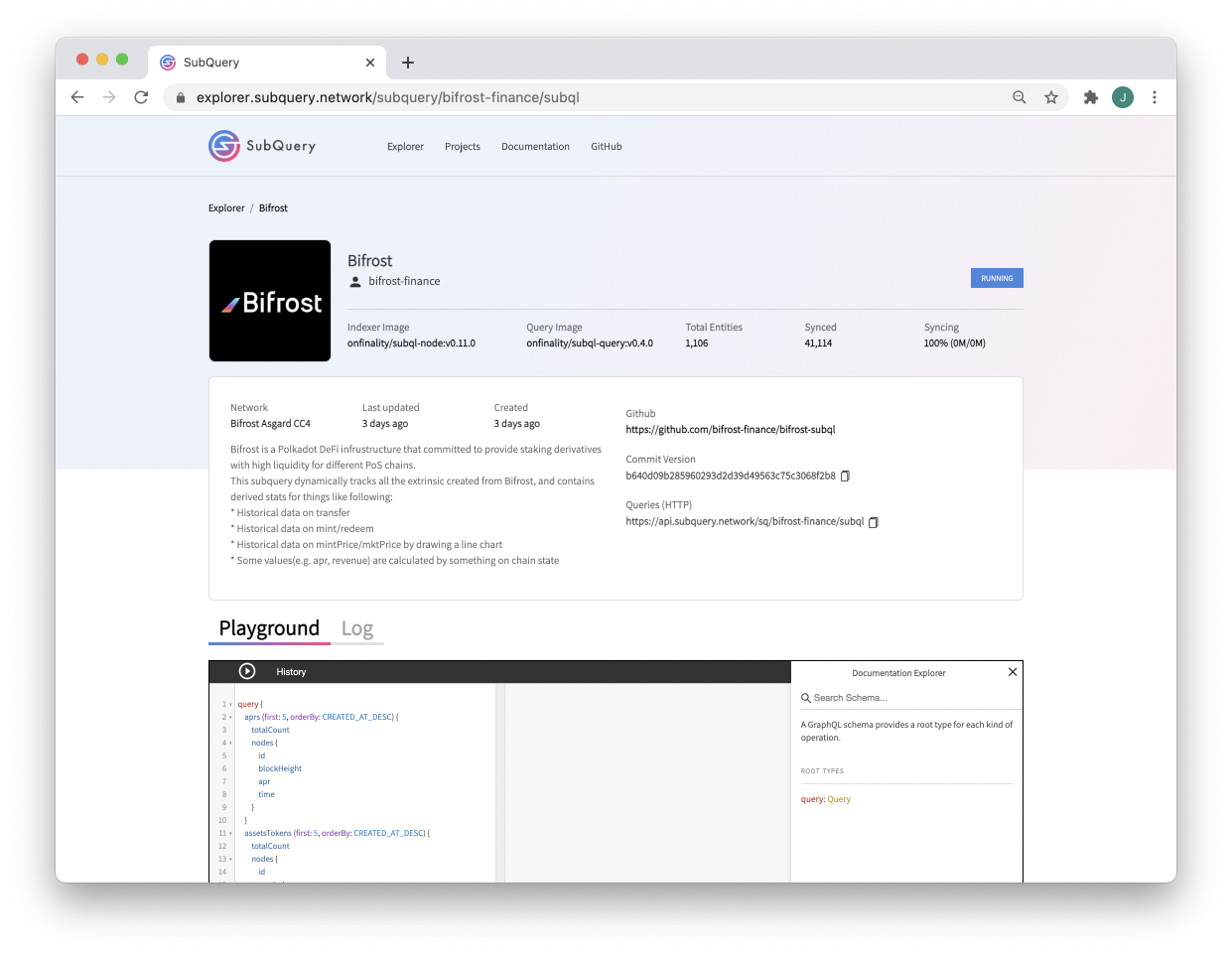The image size is (1232, 956).
Task: Click the browser address bar URL
Action: [388, 97]
